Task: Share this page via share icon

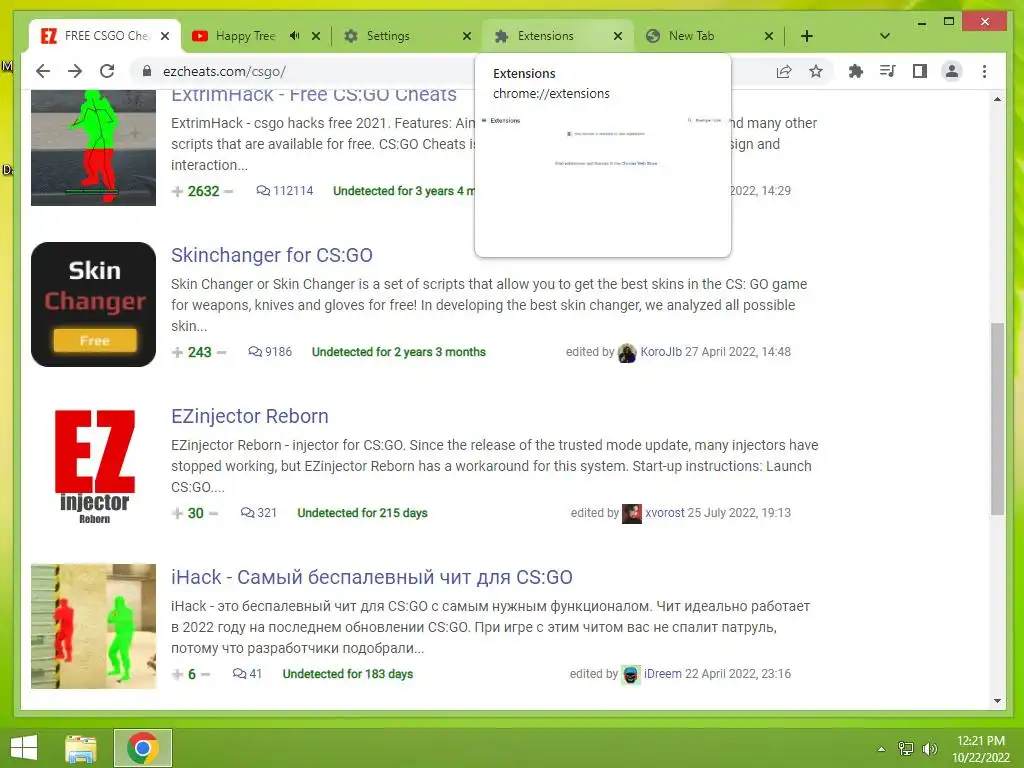Action: (x=784, y=71)
